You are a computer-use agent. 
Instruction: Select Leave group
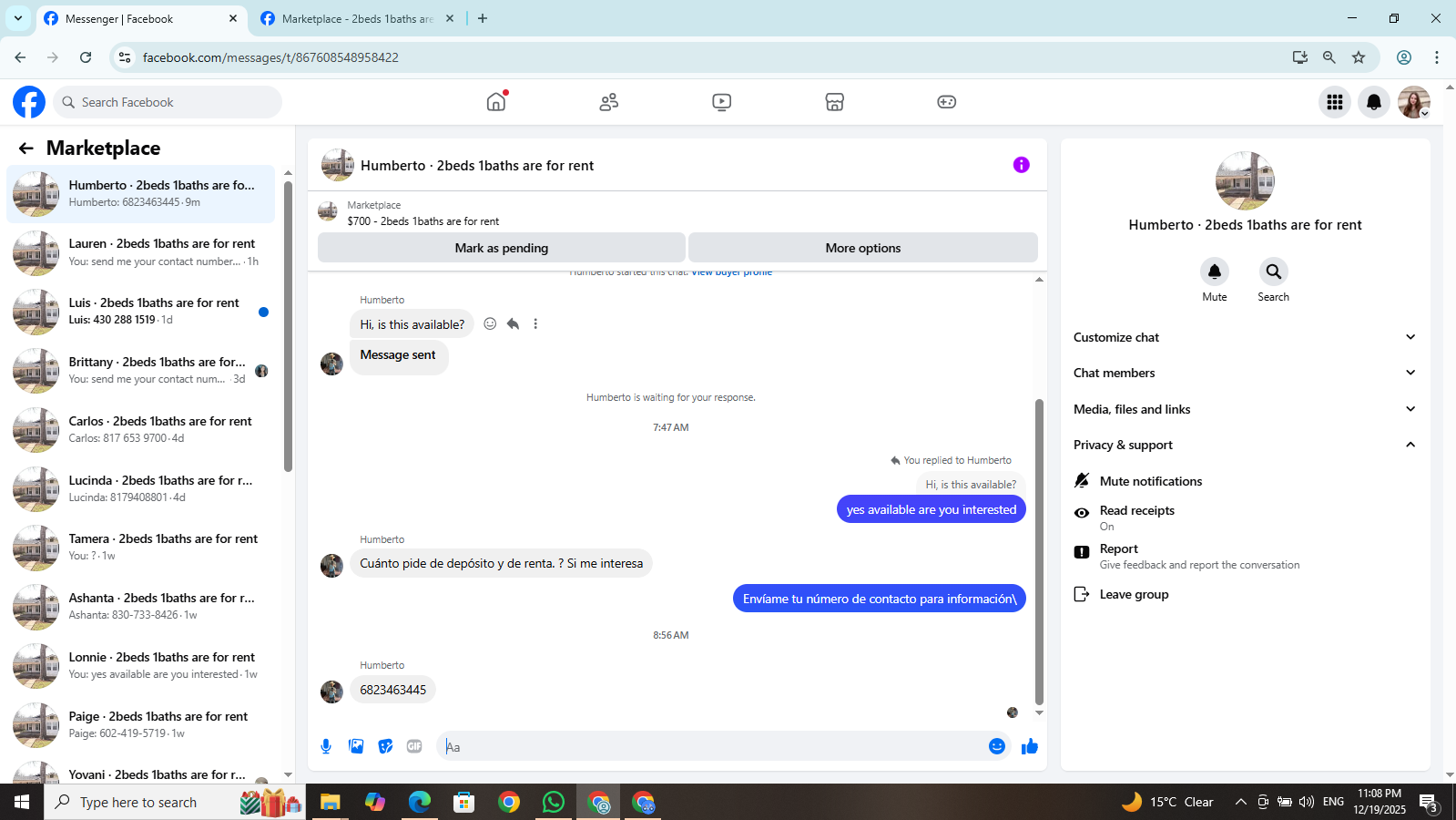[1245, 594]
